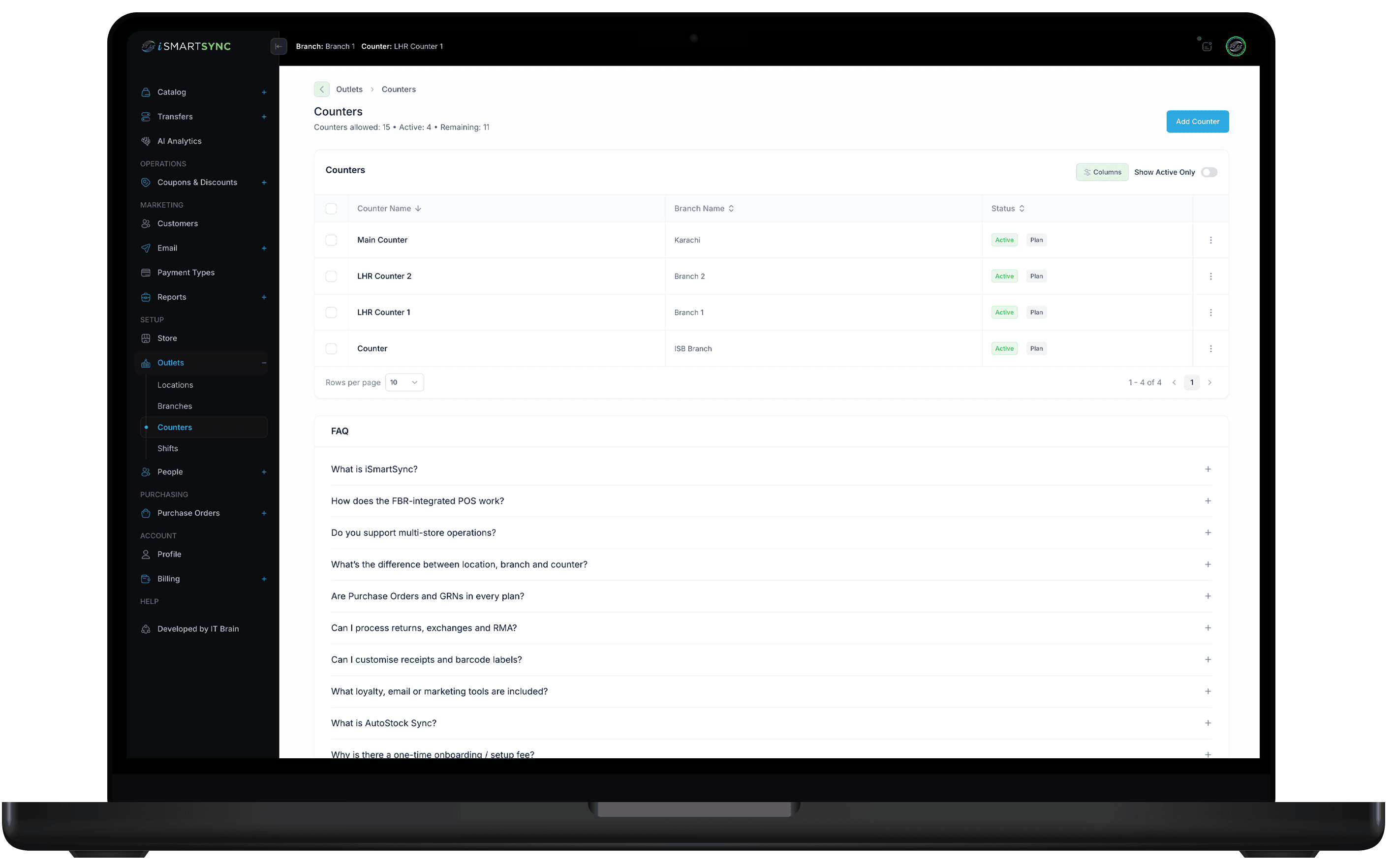Open row actions menu for Main Counter
This screenshot has height=868, width=1394.
tap(1211, 240)
